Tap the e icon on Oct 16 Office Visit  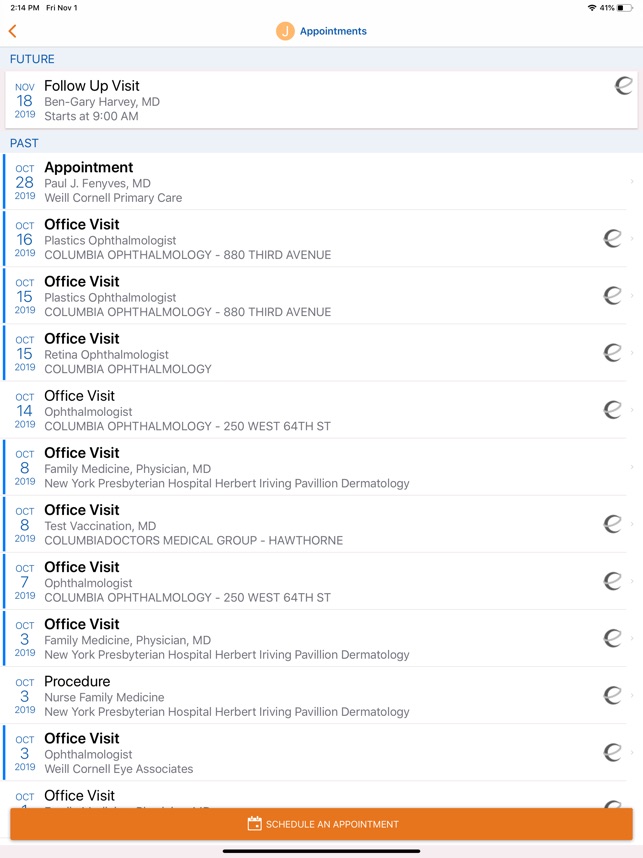[612, 239]
